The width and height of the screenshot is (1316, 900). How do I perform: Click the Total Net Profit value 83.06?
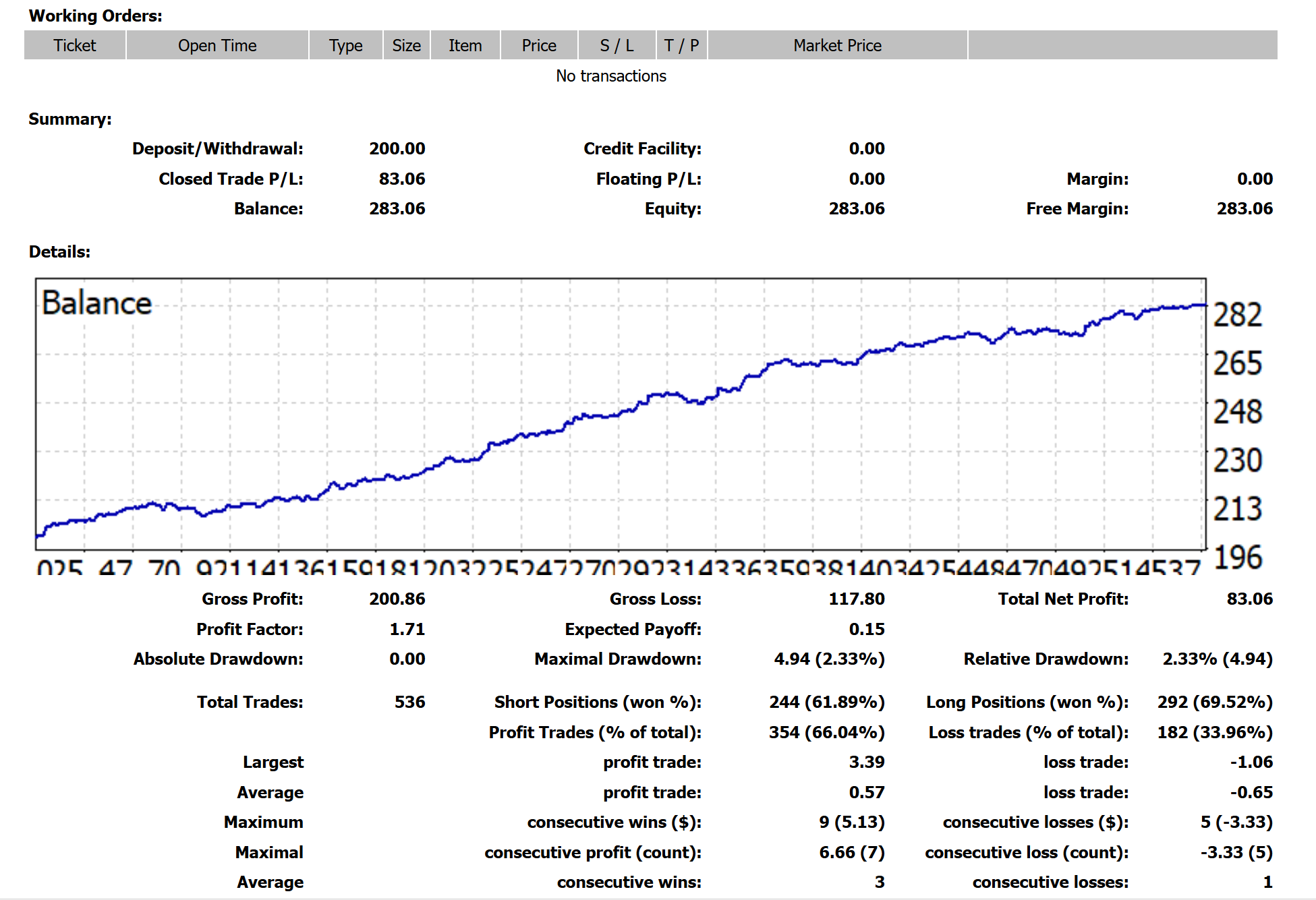(x=1249, y=599)
